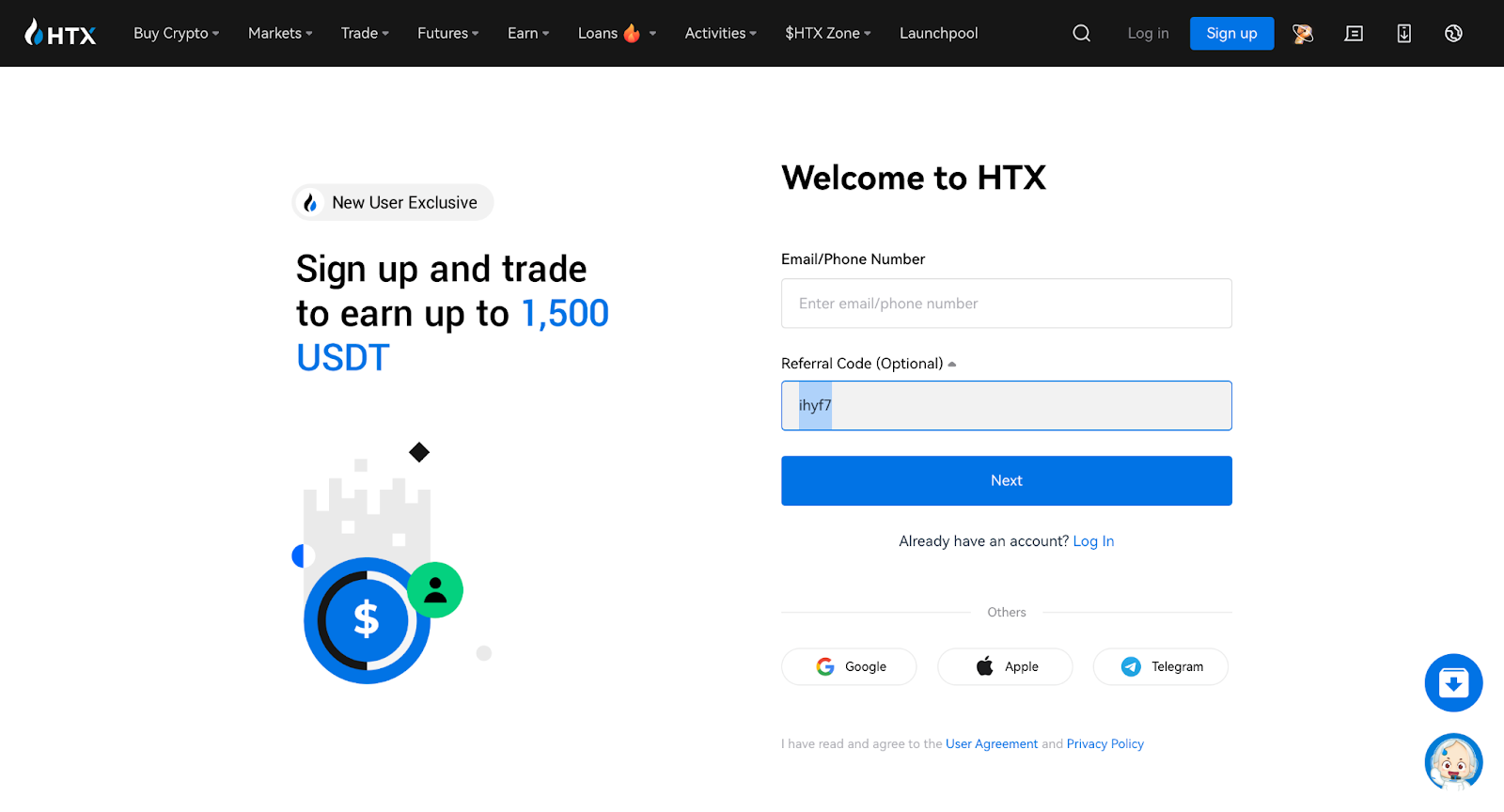This screenshot has width=1504, height=812.
Task: Sign up with Google
Action: coord(848,666)
